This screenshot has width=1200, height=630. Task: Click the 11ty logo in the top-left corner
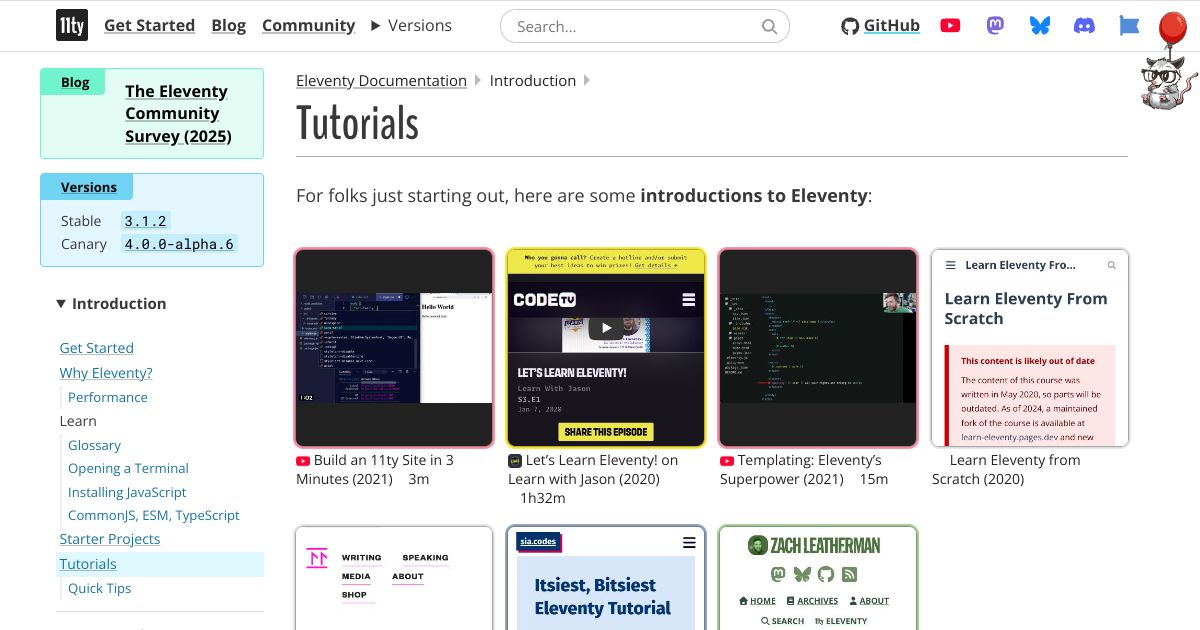click(71, 25)
